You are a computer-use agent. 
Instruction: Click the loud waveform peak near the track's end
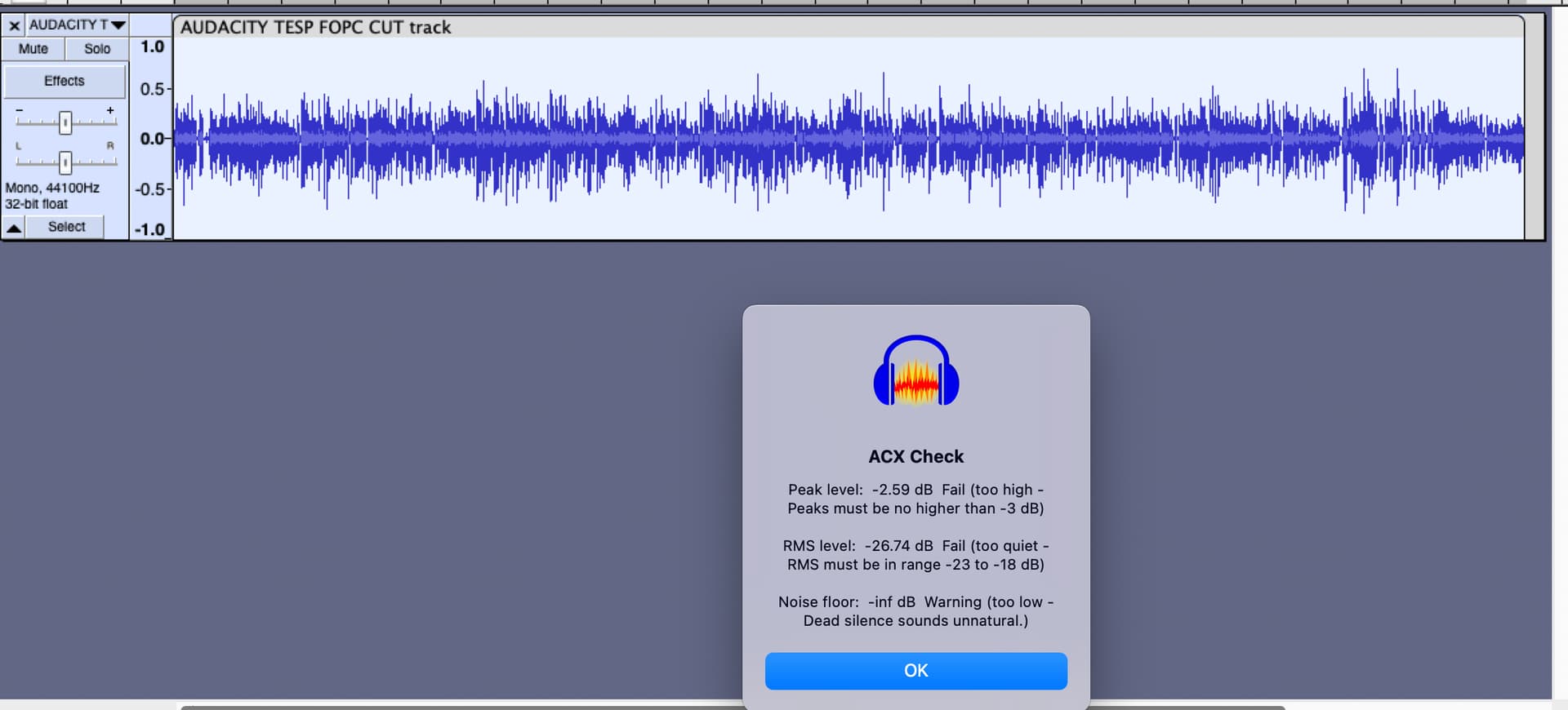1364,139
